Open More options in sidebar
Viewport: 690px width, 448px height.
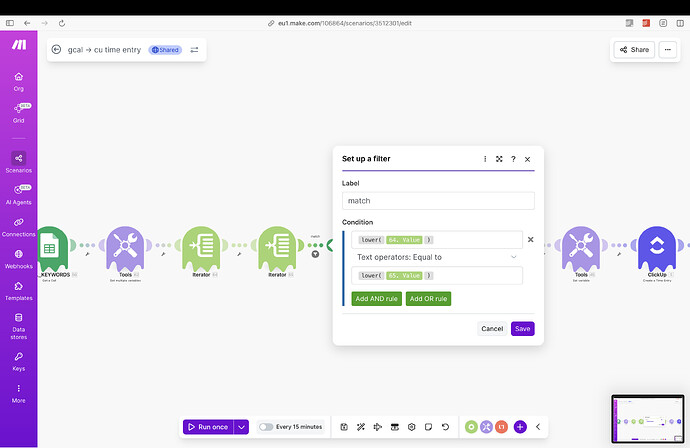pyautogui.click(x=18, y=393)
